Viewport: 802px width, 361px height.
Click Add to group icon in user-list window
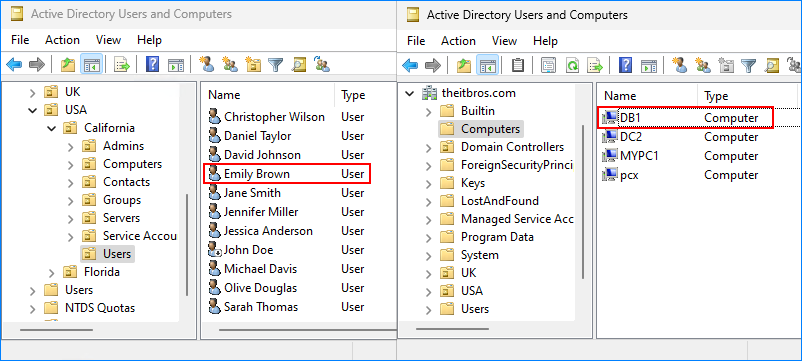click(x=322, y=64)
